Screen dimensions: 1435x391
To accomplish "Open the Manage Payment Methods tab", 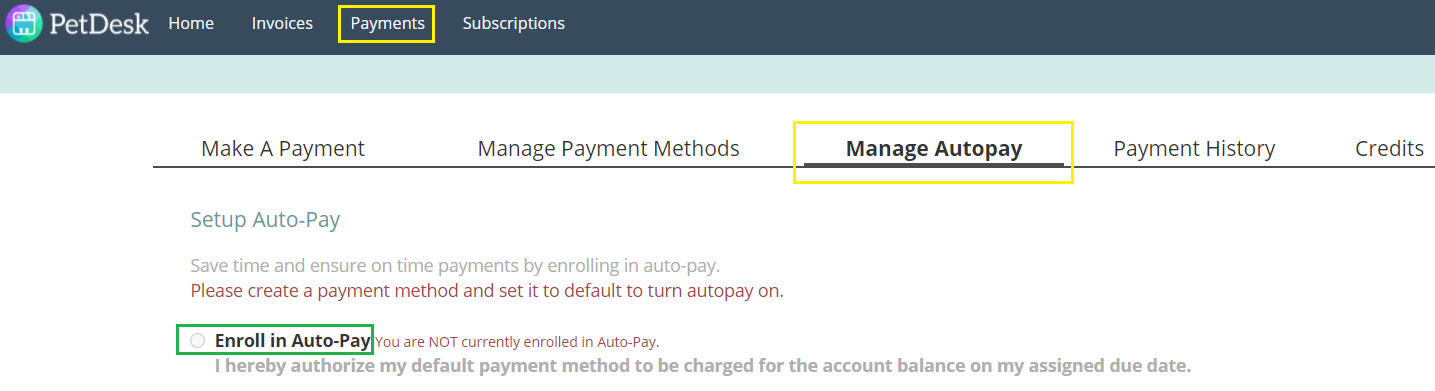I will coord(608,149).
